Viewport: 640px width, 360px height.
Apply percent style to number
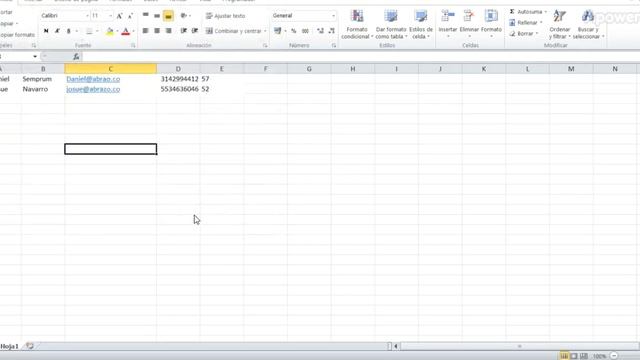[293, 31]
